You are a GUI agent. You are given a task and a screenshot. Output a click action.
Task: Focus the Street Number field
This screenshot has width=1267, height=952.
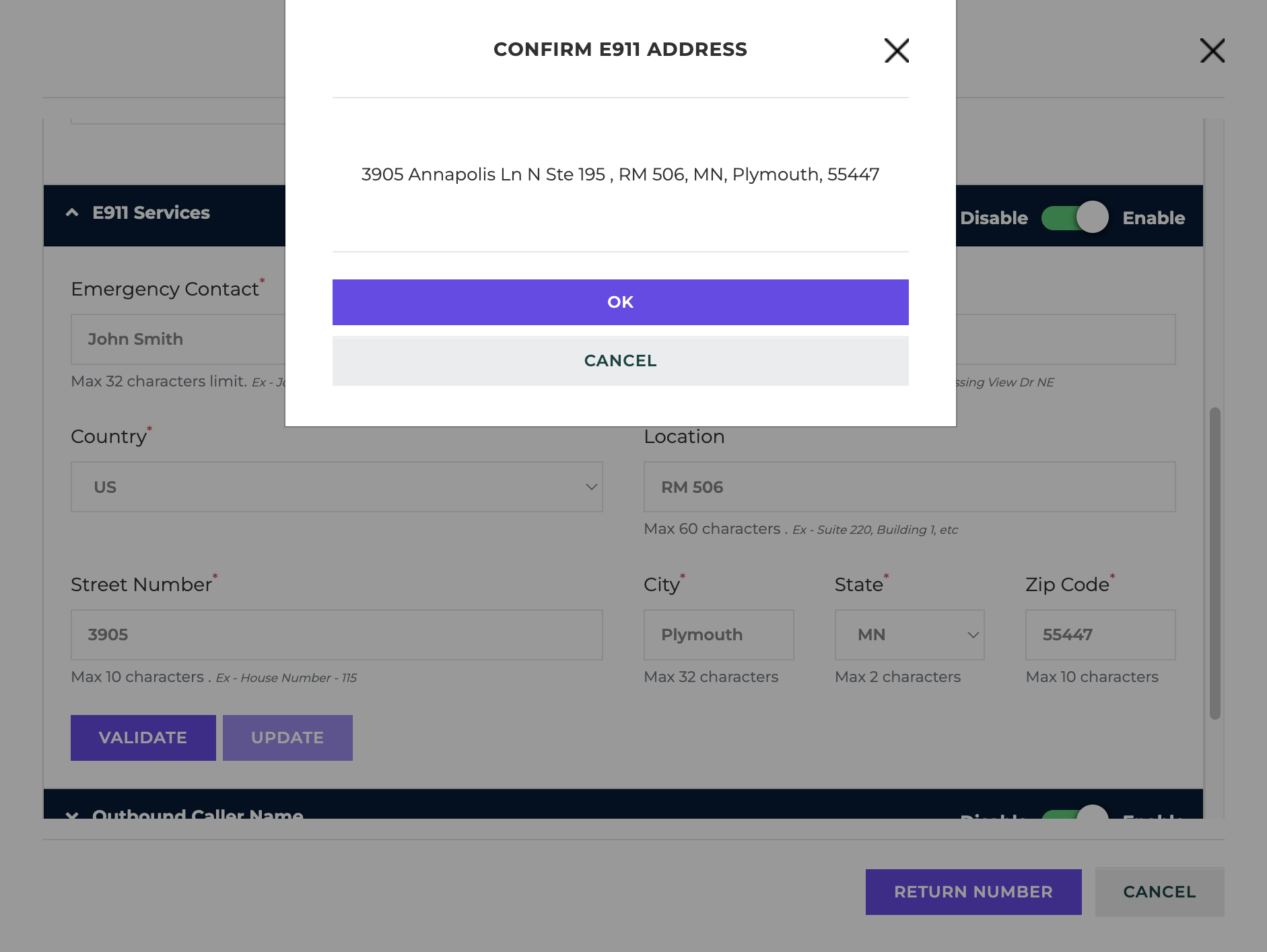(x=337, y=635)
